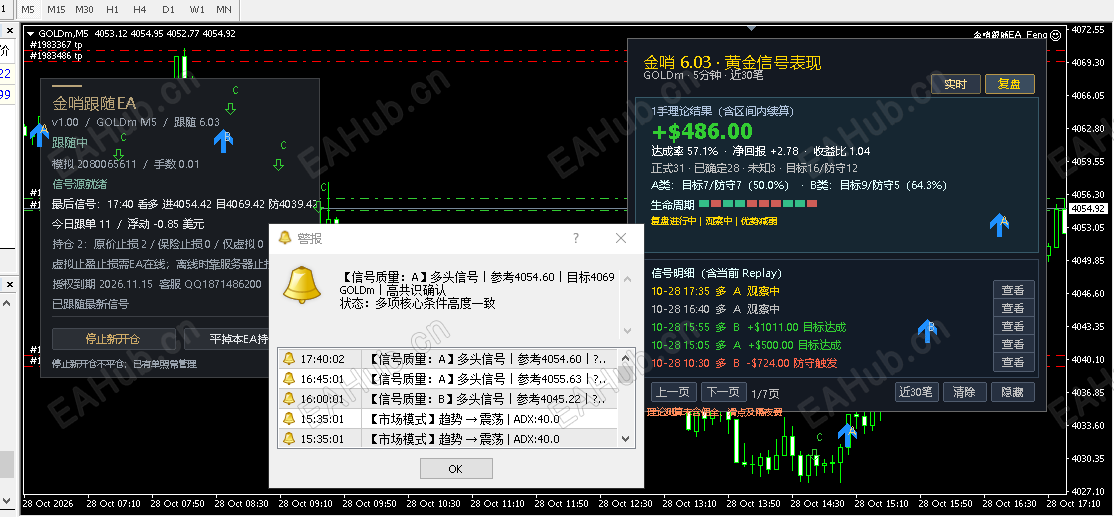Switch chart to W1 timeframe
1114x517 pixels.
point(197,9)
